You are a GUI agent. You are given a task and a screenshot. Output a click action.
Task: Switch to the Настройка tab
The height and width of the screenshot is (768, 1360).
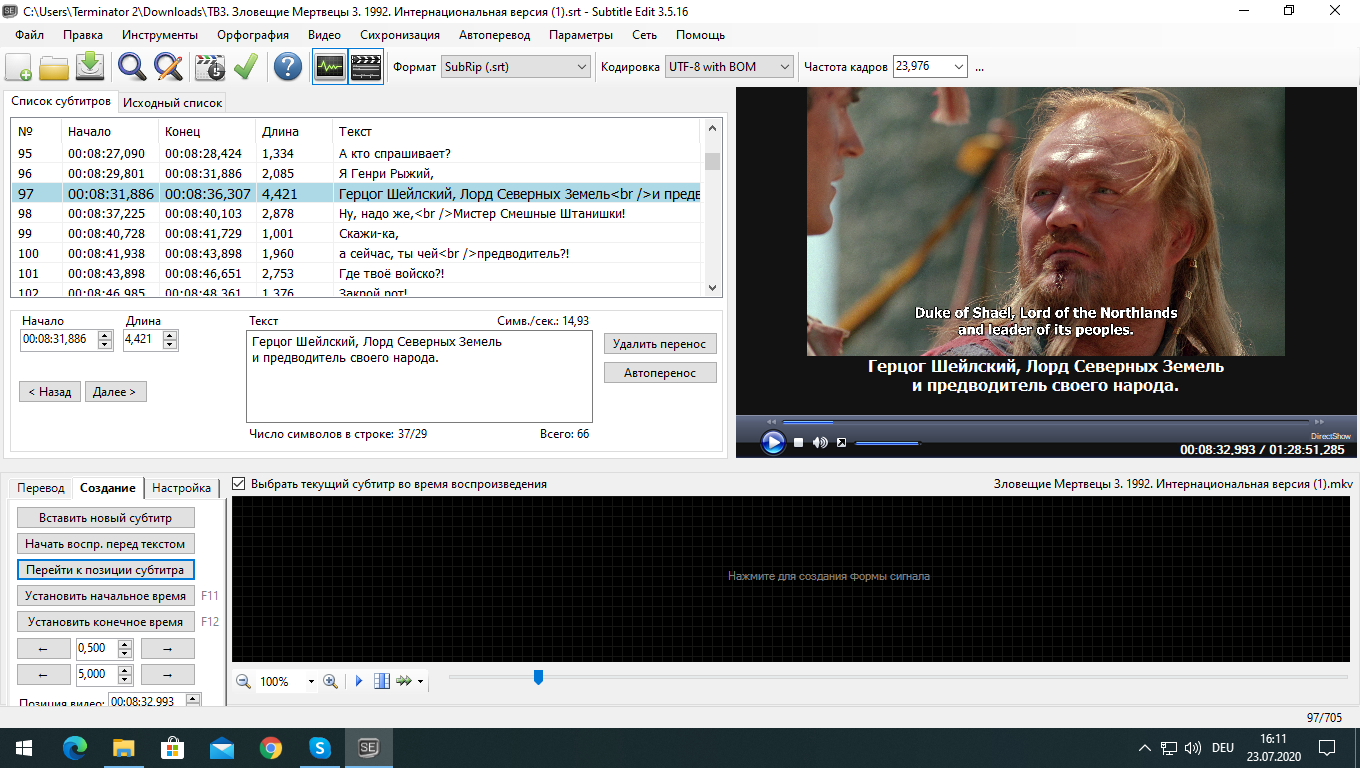(181, 488)
